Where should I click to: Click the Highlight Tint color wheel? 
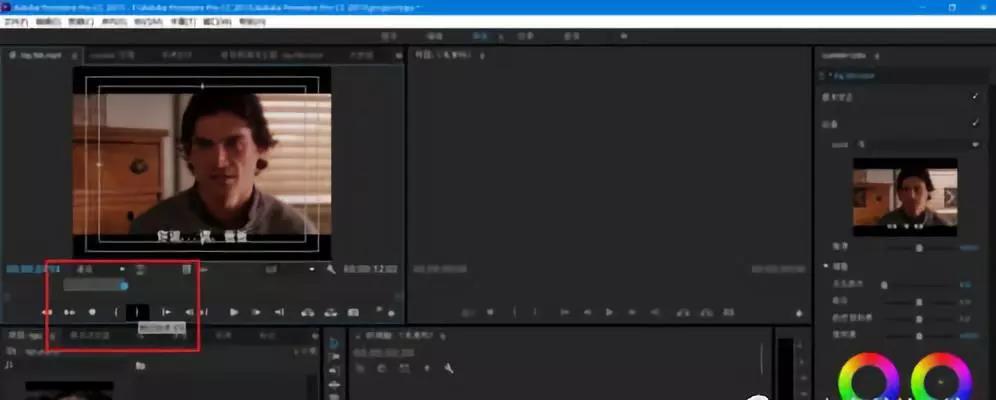coord(941,382)
